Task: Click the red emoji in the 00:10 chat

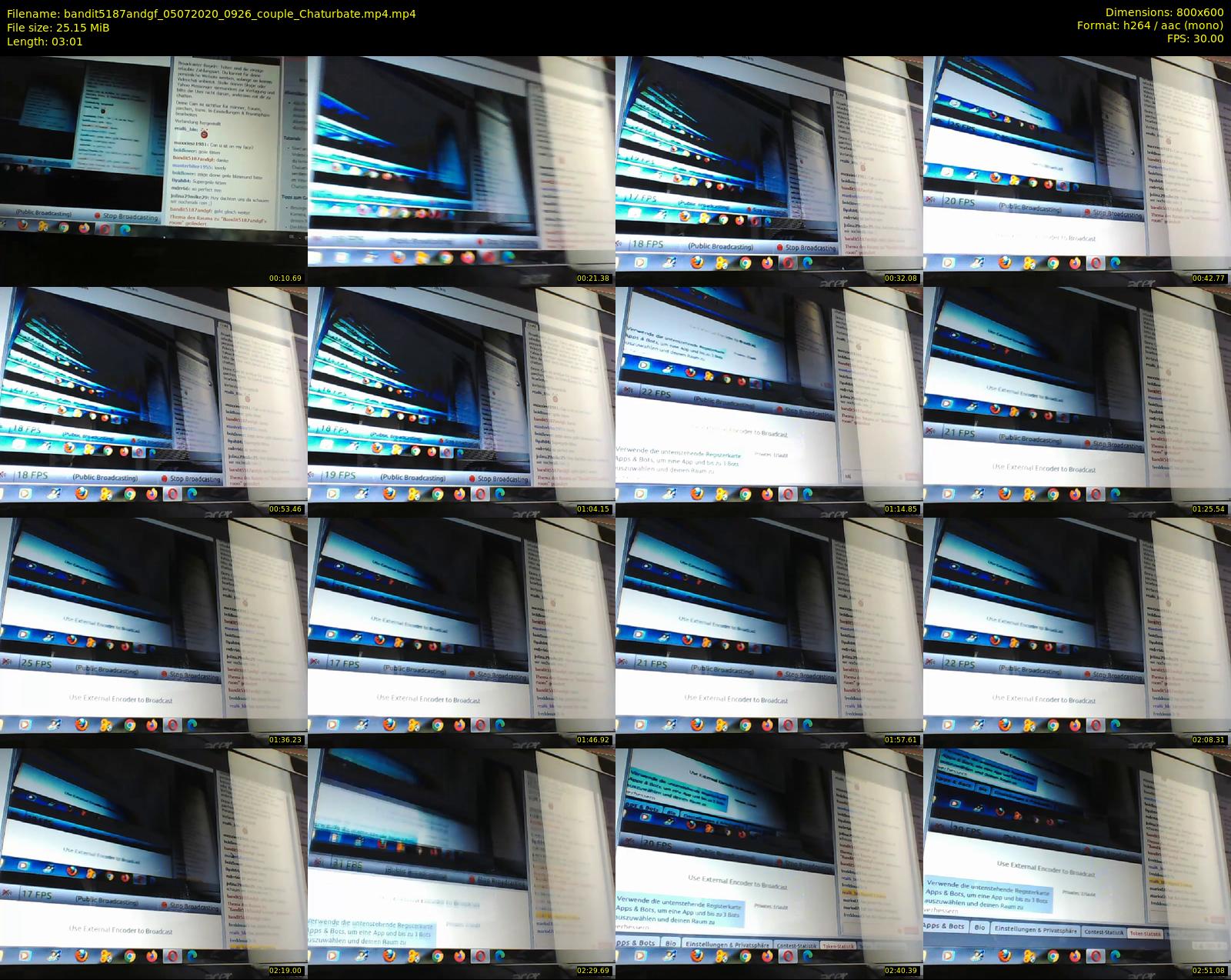Action: click(204, 133)
